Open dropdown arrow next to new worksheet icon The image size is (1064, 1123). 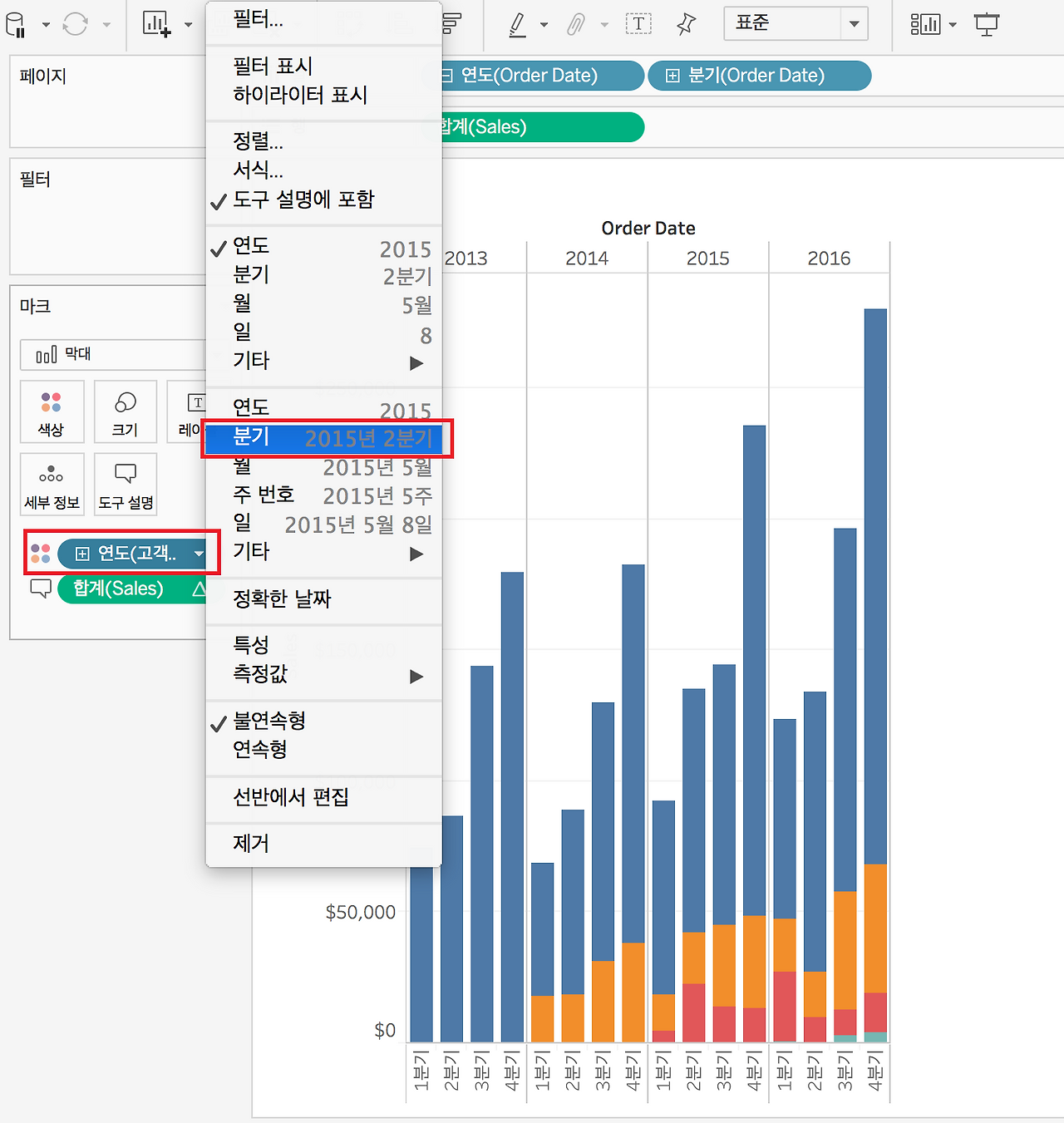[188, 25]
